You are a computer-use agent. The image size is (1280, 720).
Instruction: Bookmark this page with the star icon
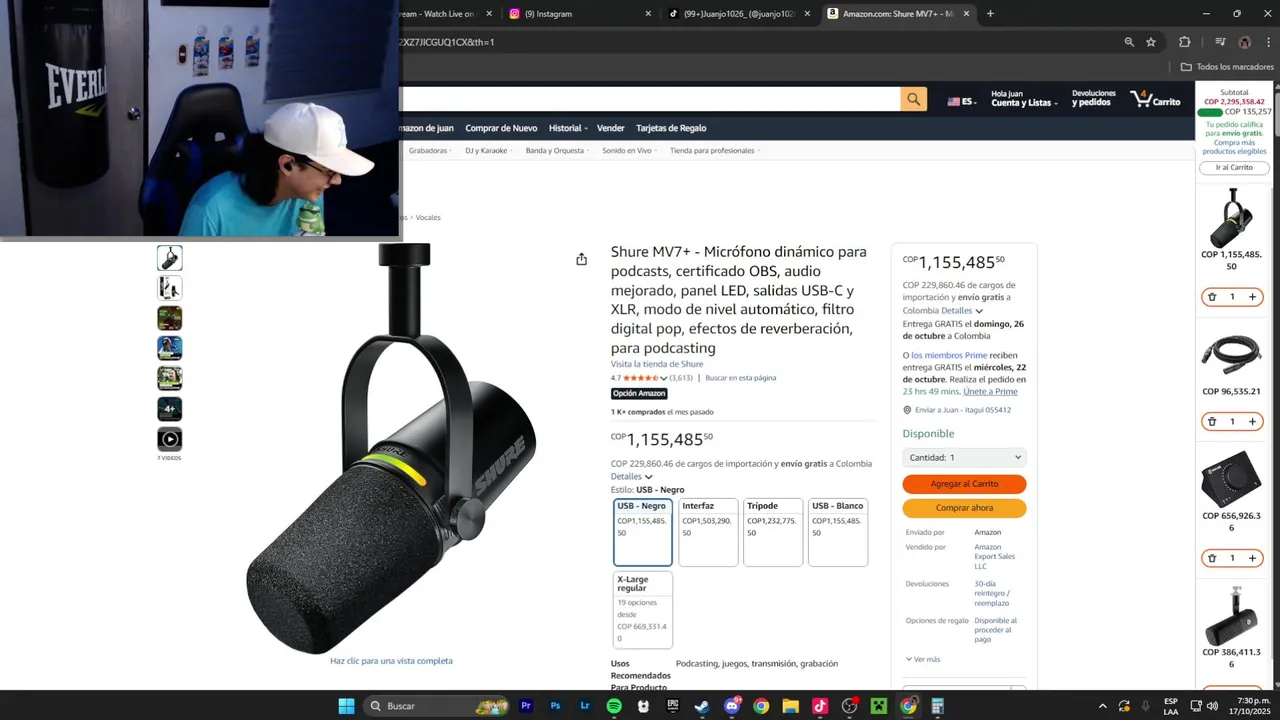pyautogui.click(x=1151, y=42)
